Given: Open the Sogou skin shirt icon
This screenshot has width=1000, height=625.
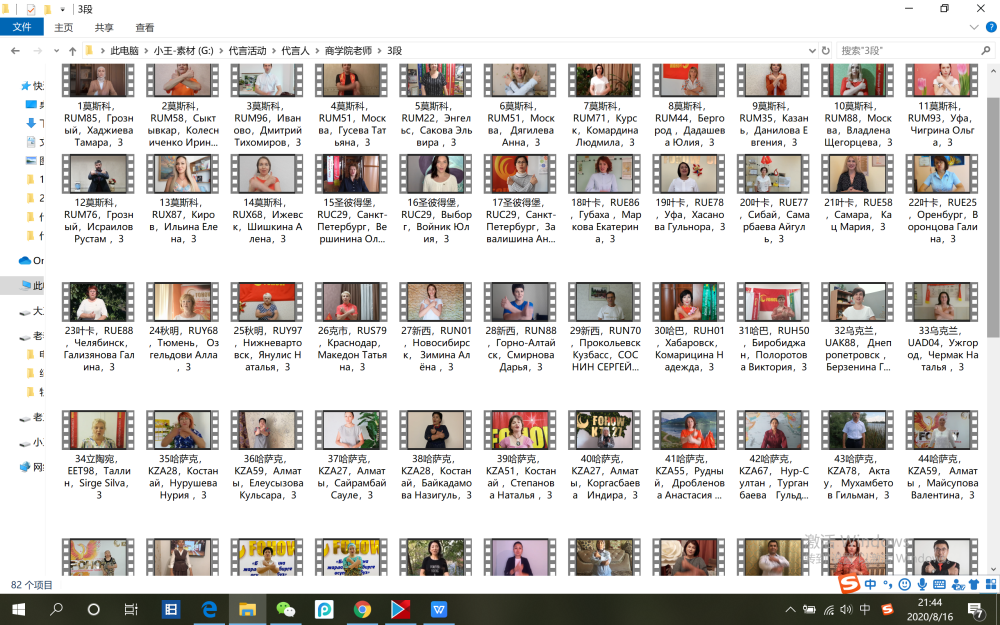Looking at the screenshot, I should tap(973, 584).
